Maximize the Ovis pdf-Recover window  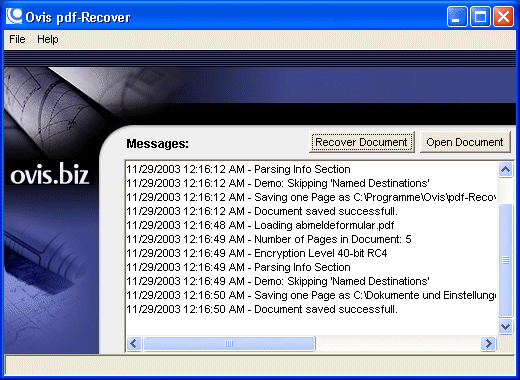[x=480, y=17]
